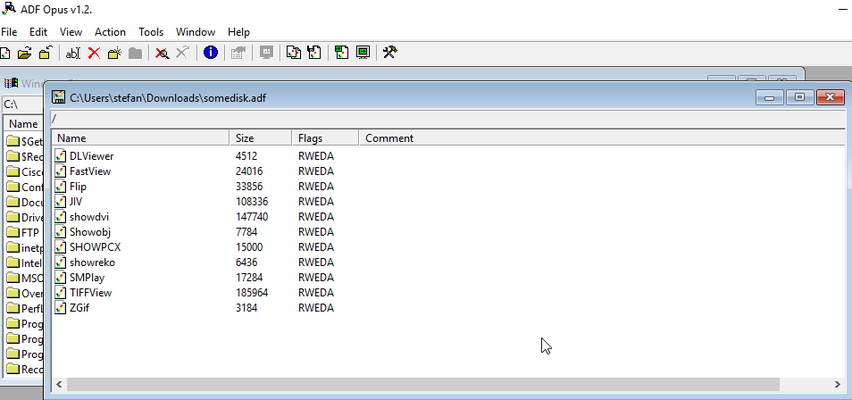The image size is (852, 400).
Task: Open the Action menu
Action: coord(110,32)
